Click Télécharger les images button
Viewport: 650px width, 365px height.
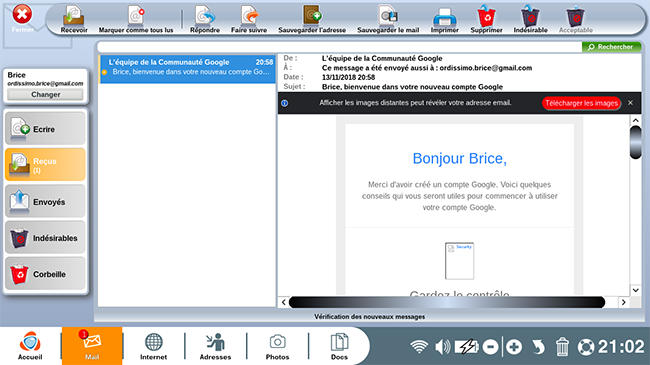581,103
